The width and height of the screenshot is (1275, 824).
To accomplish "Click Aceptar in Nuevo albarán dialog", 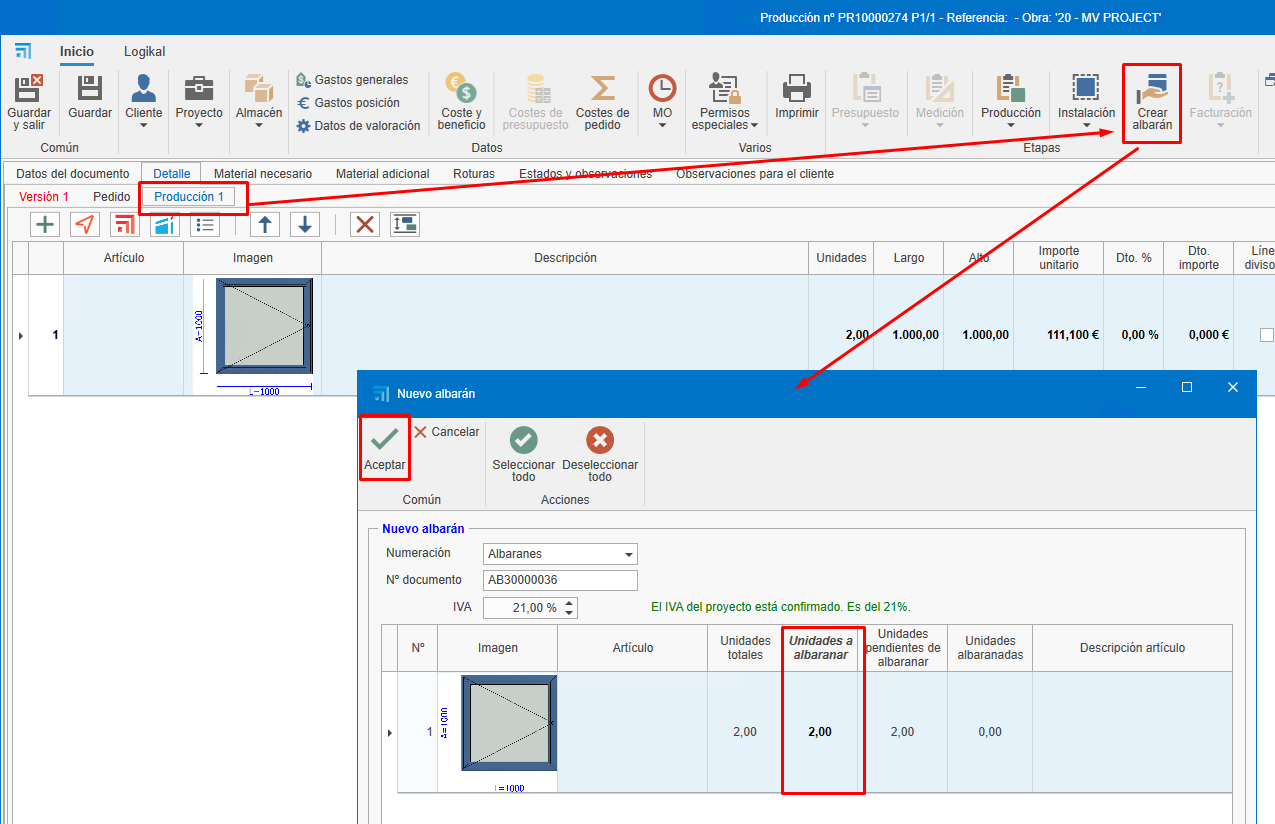I will pos(385,448).
